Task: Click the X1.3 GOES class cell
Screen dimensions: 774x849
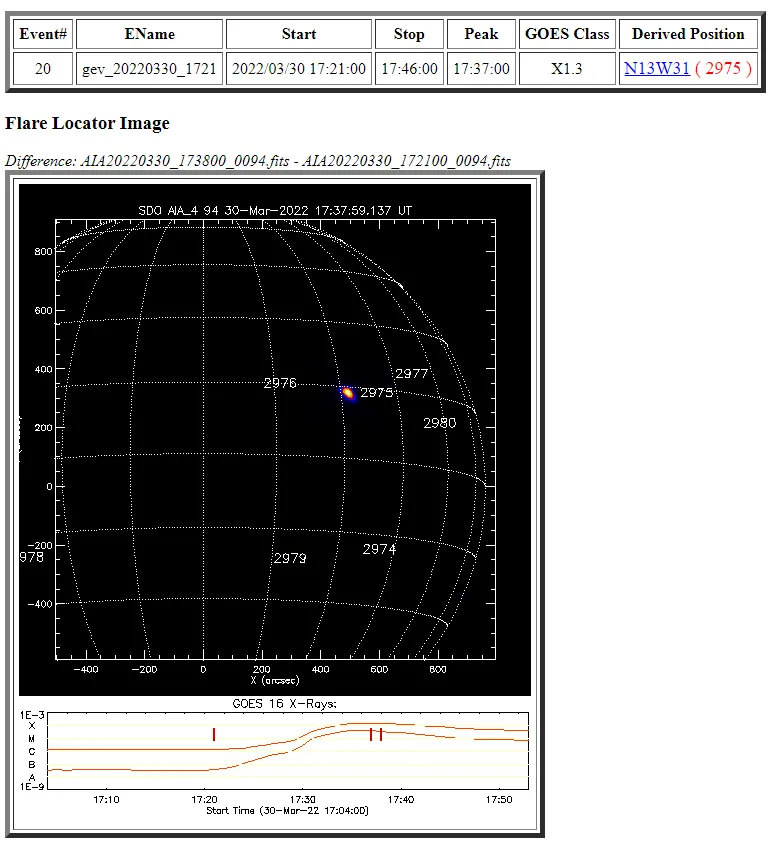Action: [x=567, y=69]
